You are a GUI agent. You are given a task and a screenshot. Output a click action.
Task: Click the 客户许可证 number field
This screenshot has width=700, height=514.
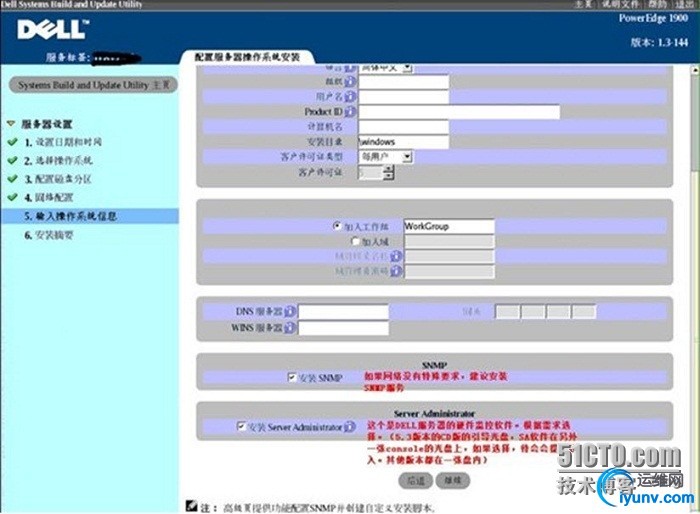(371, 172)
